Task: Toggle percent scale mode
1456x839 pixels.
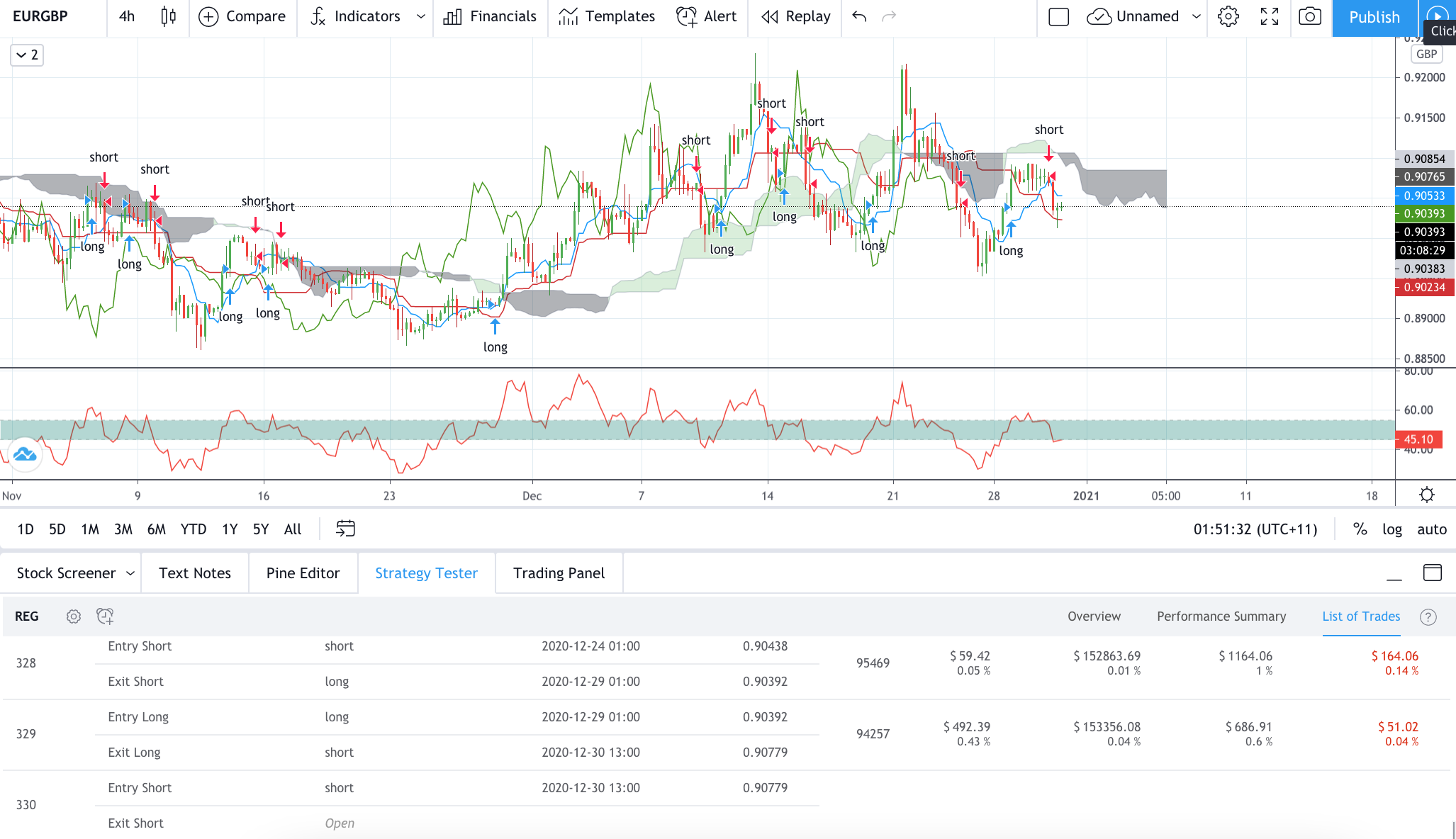Action: tap(1360, 529)
